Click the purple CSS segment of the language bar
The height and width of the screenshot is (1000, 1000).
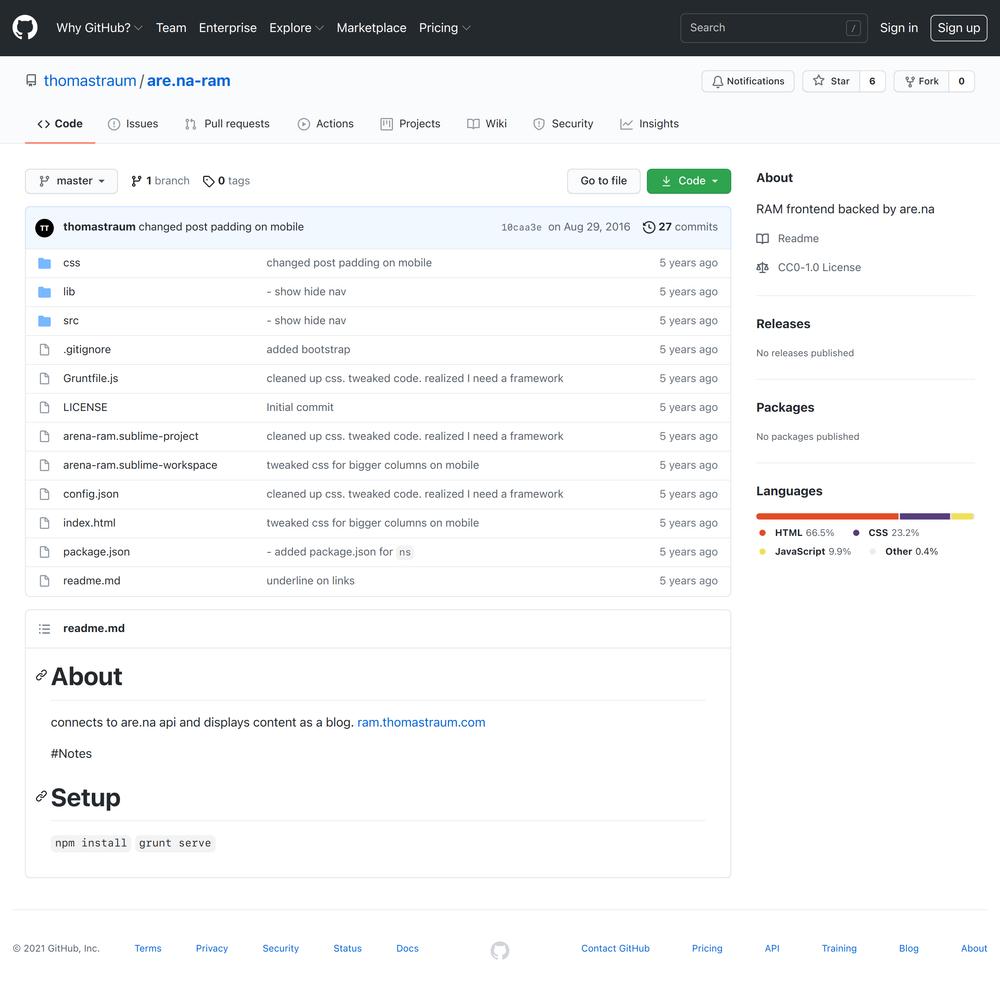tap(925, 517)
